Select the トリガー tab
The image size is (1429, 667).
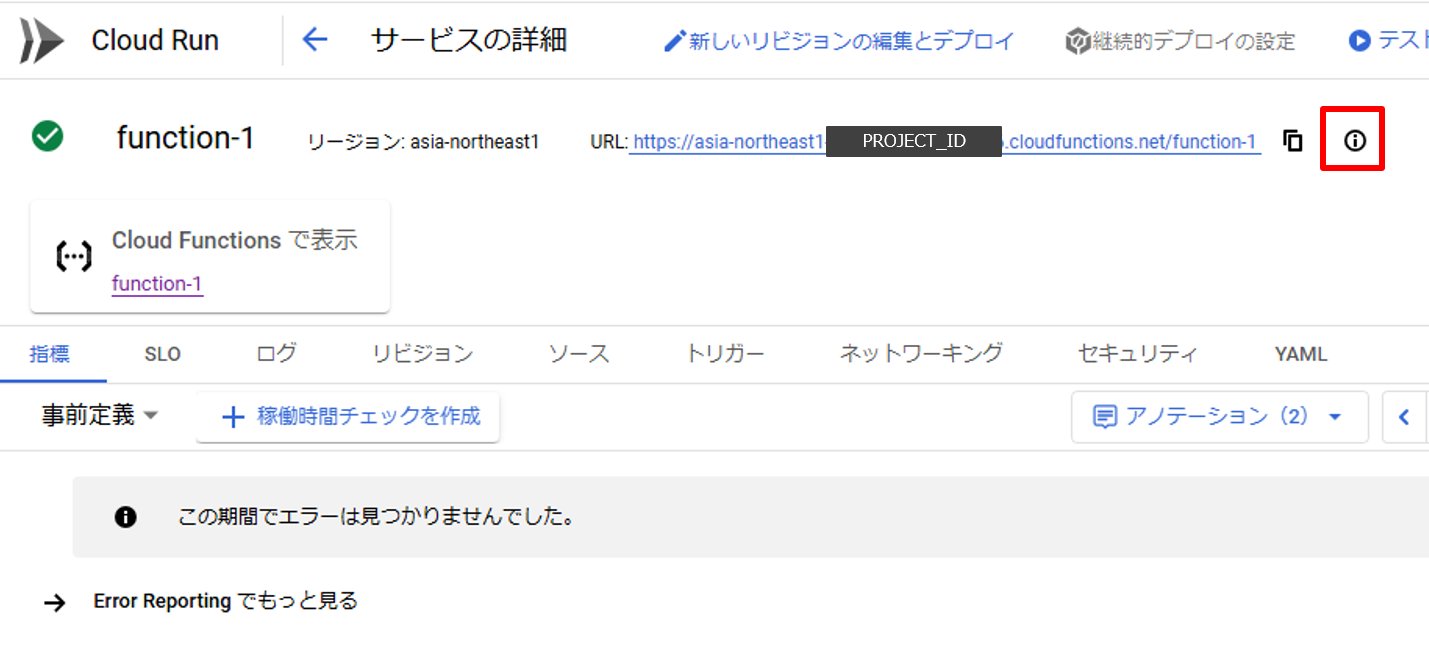click(x=725, y=354)
